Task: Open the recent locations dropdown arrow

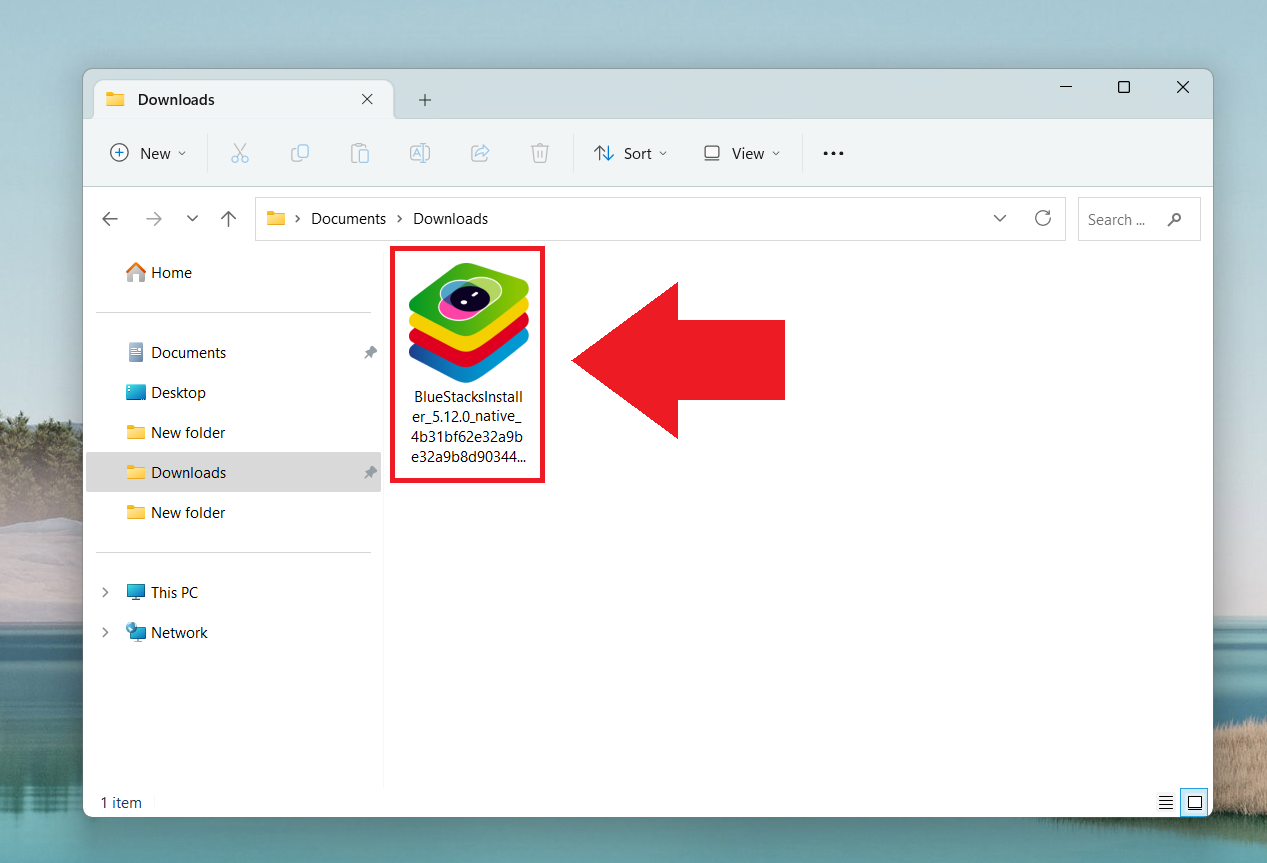Action: point(192,219)
